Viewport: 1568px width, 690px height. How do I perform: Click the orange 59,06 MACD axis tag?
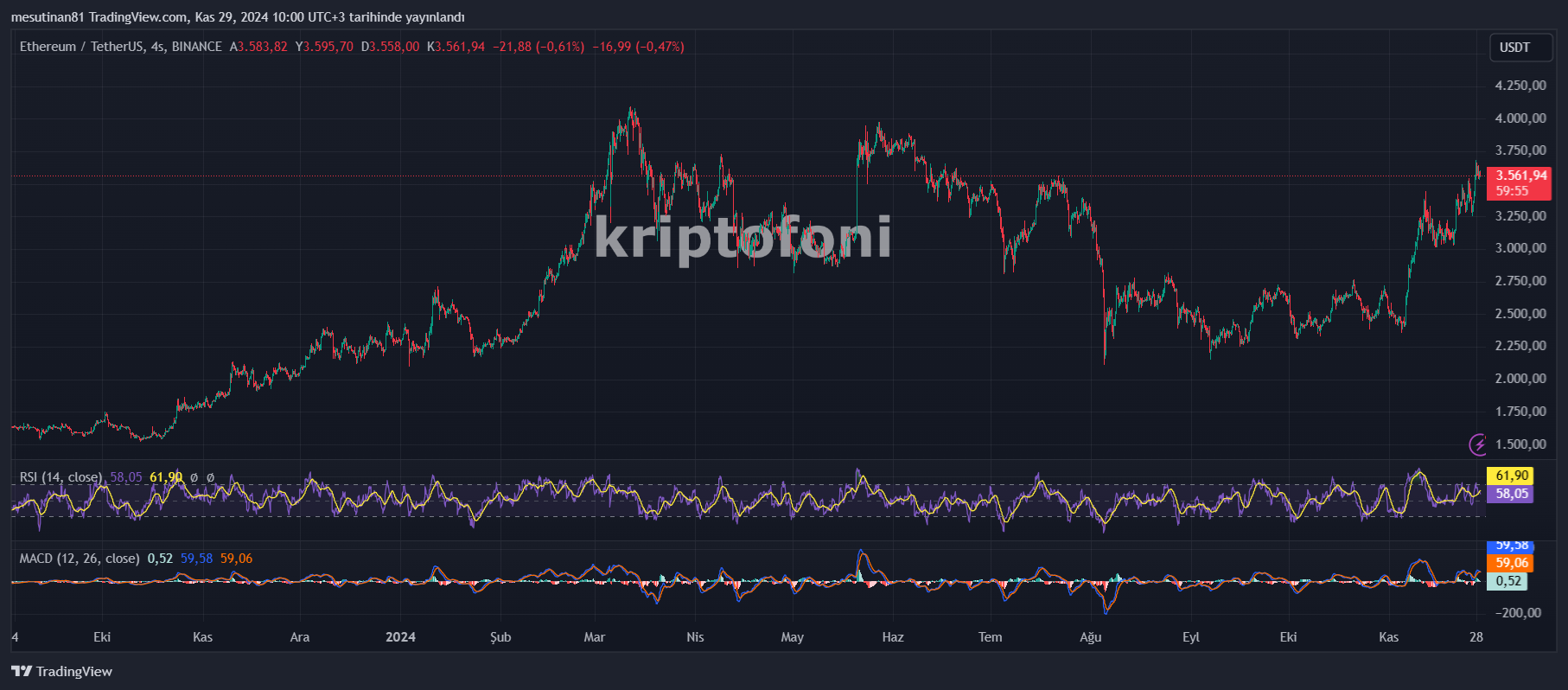tap(1510, 563)
